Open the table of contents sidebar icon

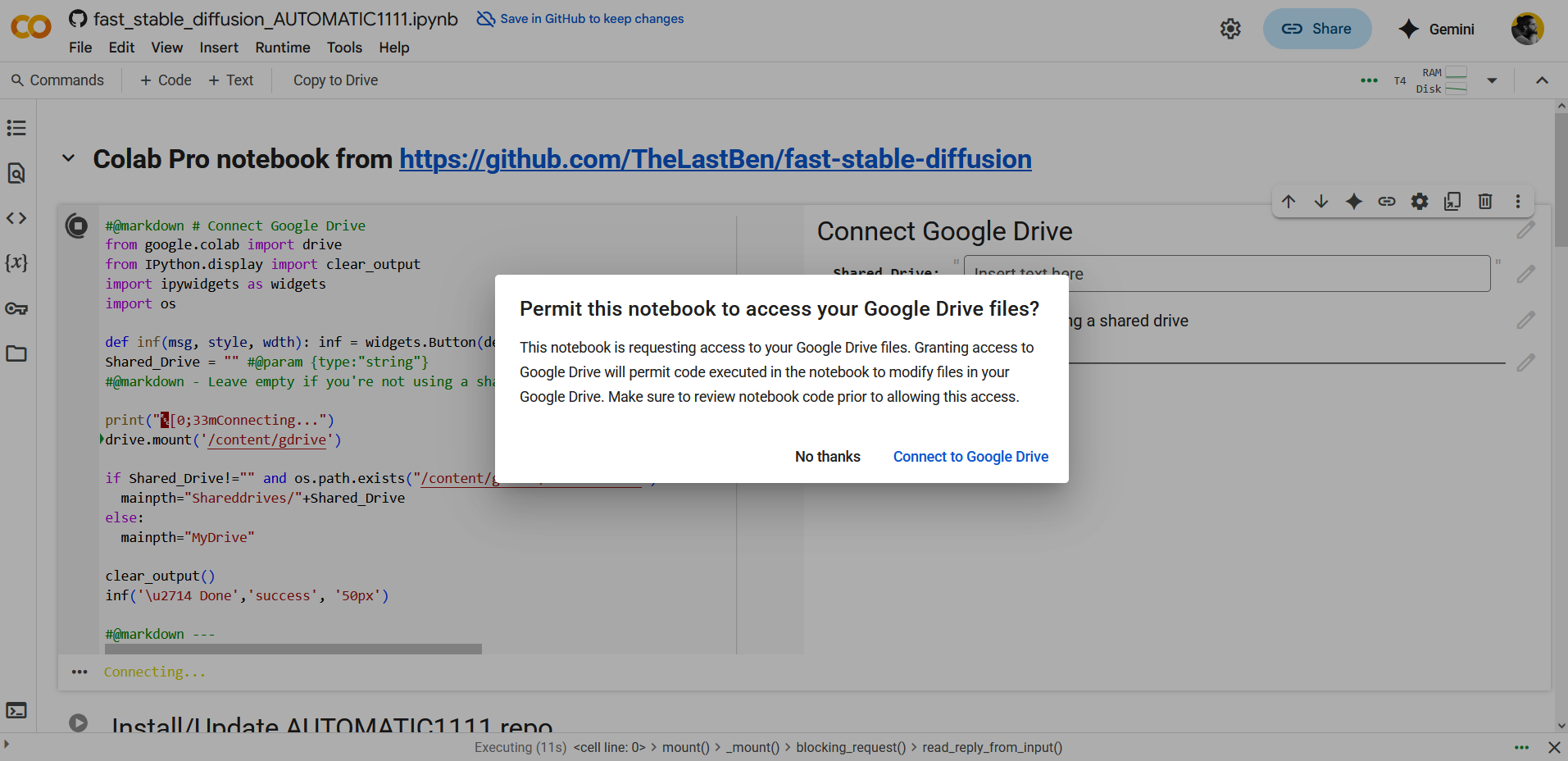tap(16, 128)
